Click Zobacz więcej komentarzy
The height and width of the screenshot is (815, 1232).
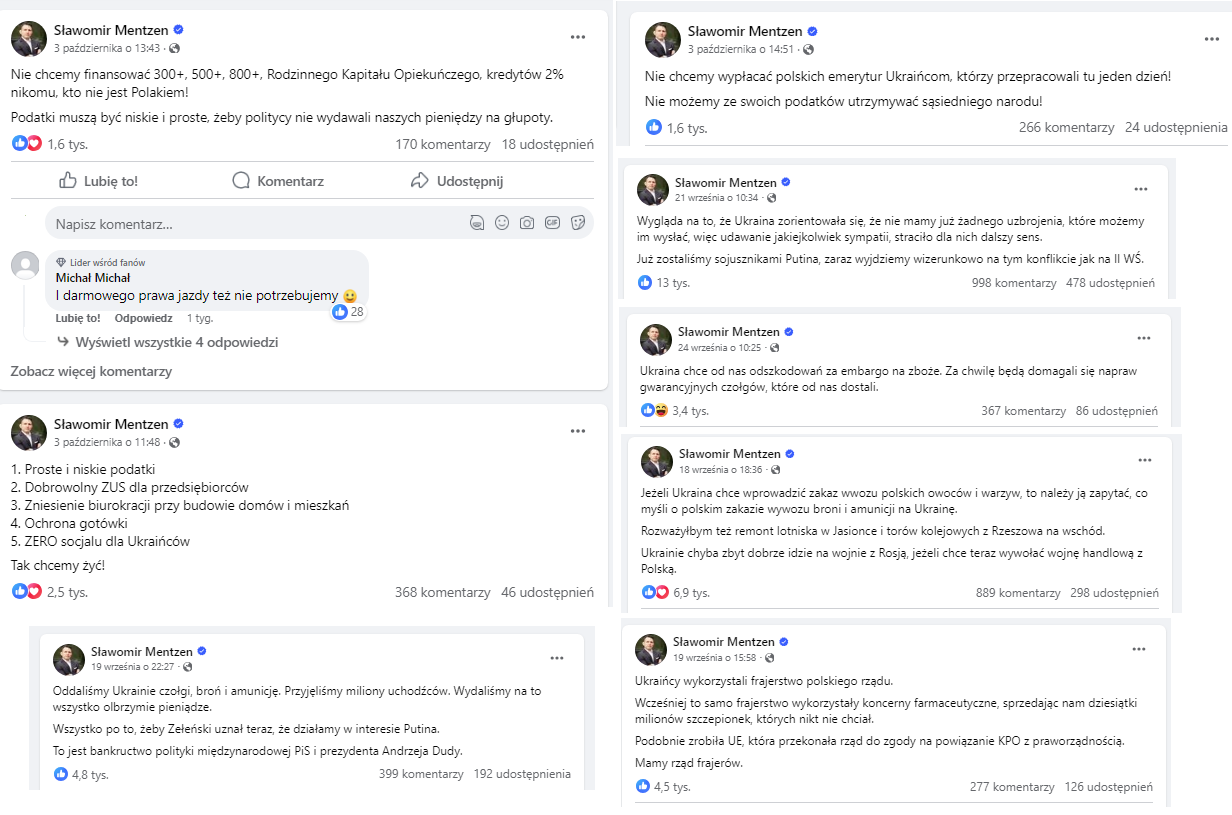point(91,371)
